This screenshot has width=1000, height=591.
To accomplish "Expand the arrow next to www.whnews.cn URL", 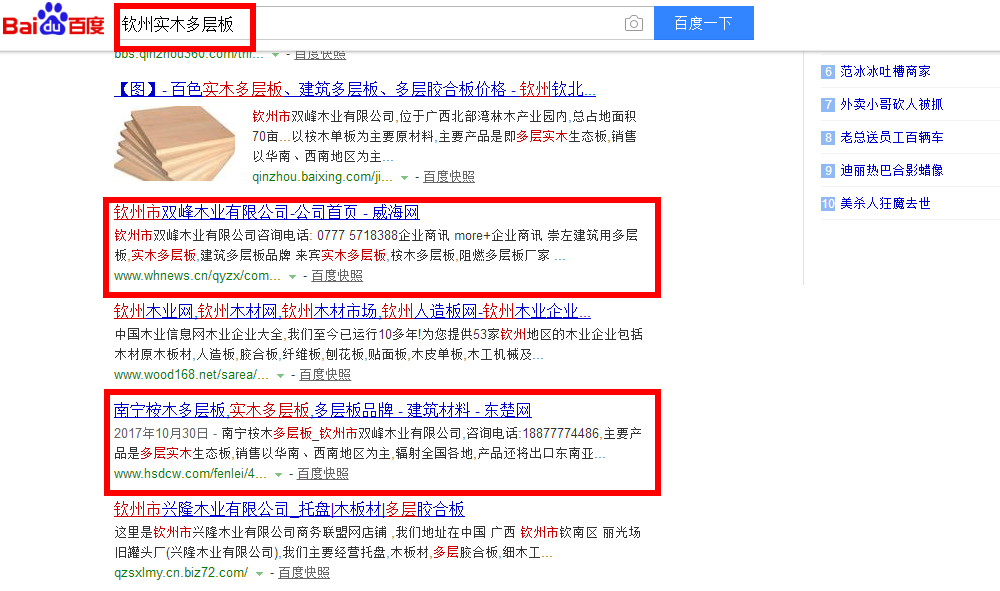I will 292,277.
